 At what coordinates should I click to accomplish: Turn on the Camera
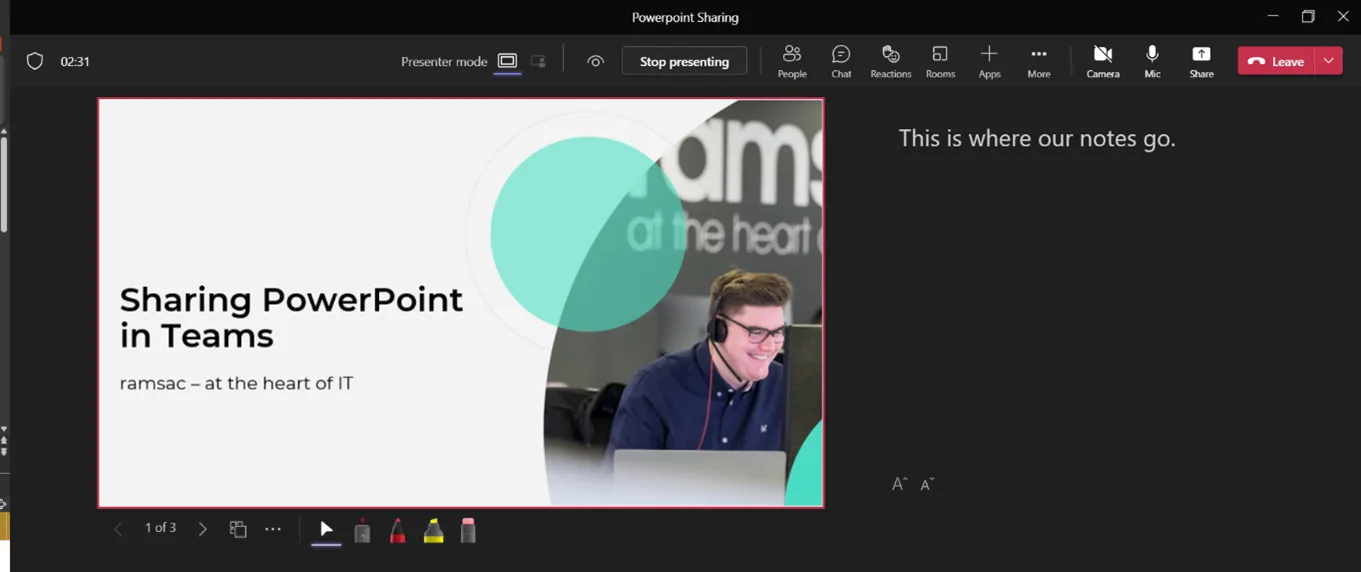click(1103, 61)
